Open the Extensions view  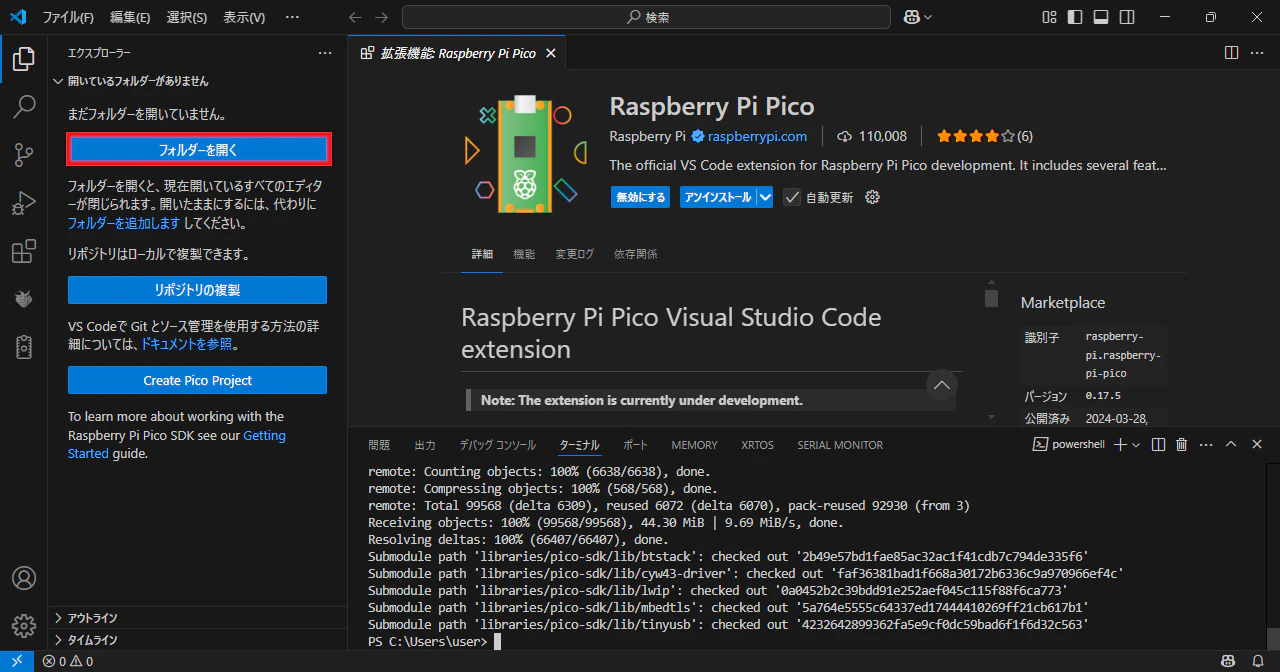(24, 251)
